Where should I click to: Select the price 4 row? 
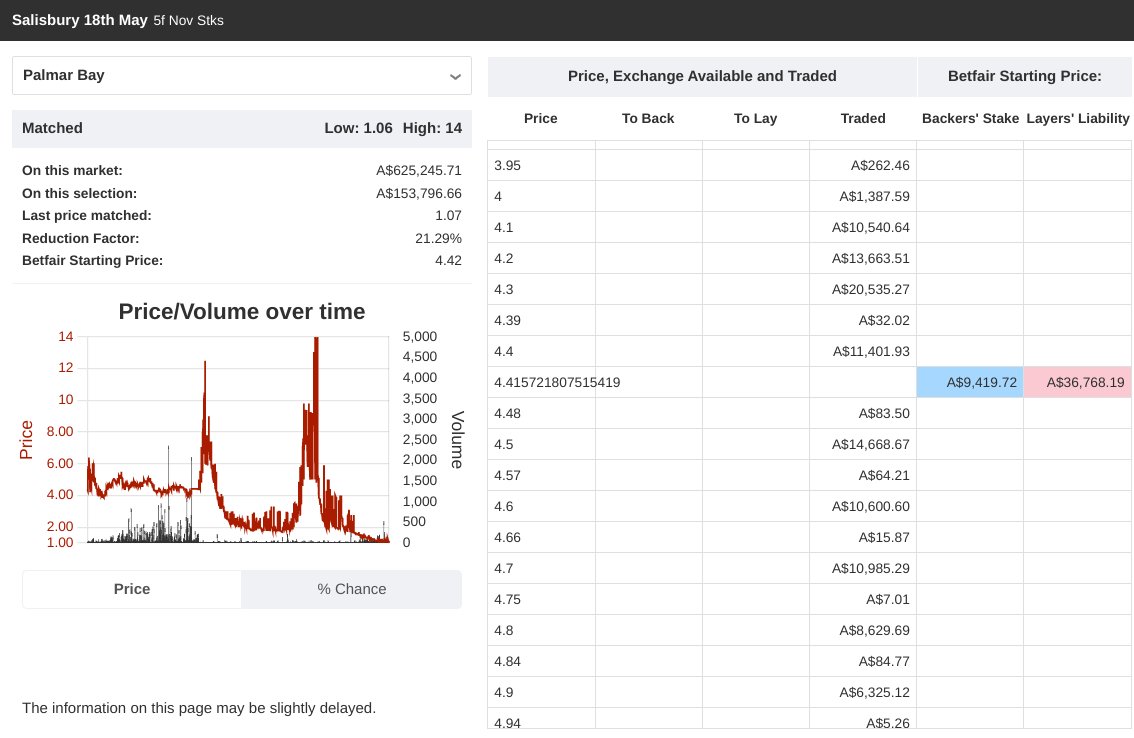click(809, 197)
